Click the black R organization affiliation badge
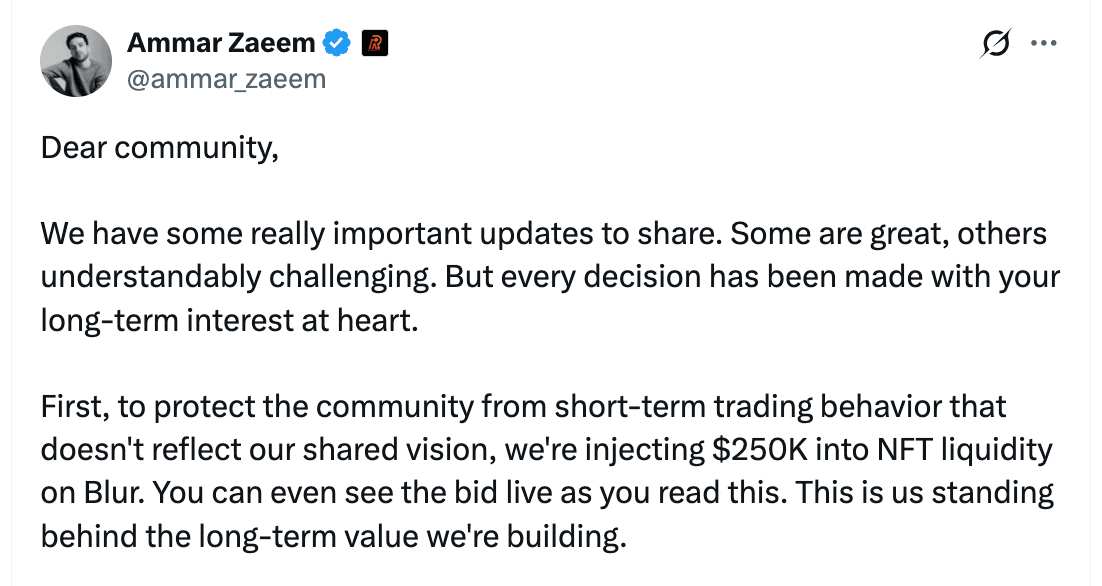The image size is (1102, 586). click(375, 42)
